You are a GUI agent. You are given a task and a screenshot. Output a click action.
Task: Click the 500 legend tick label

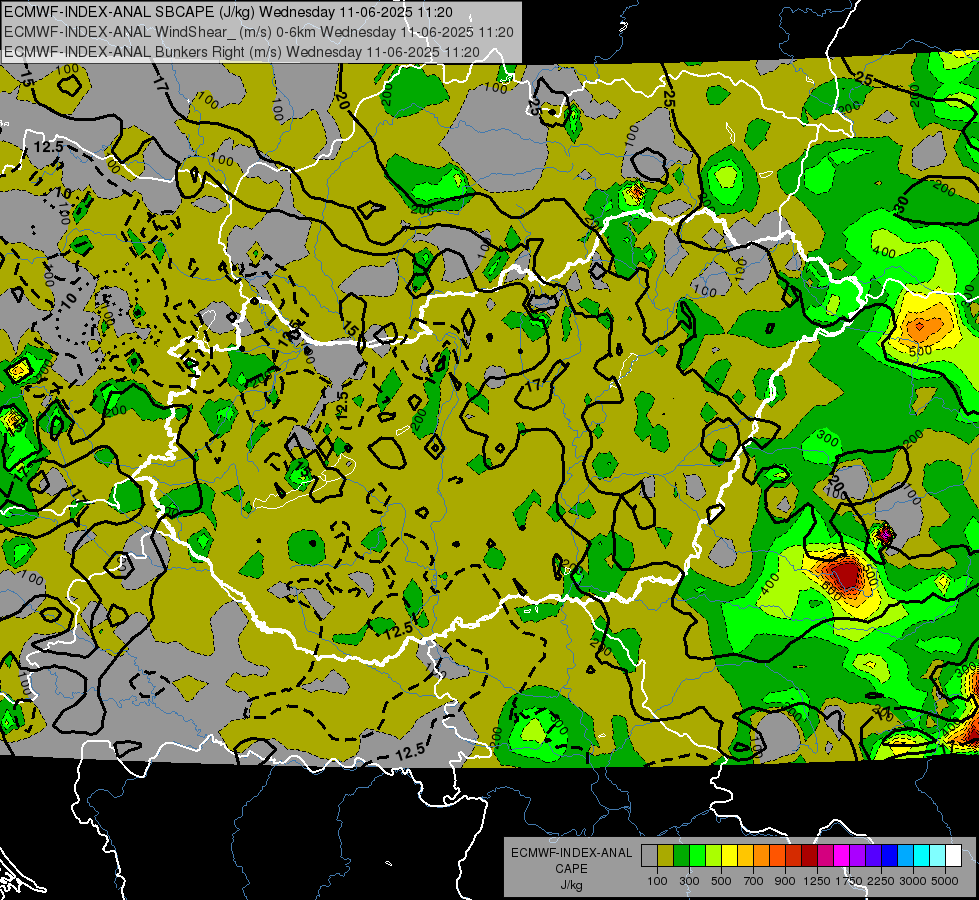tap(721, 881)
